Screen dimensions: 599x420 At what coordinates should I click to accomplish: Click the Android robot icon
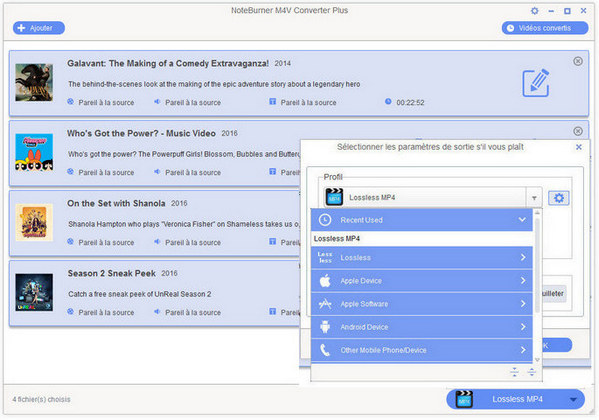[x=325, y=327]
